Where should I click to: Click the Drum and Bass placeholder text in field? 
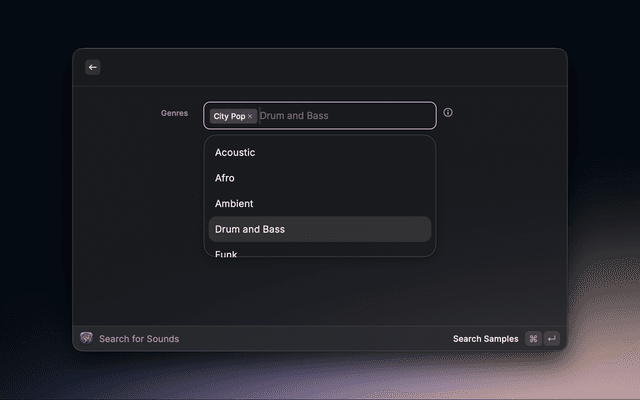[294, 116]
